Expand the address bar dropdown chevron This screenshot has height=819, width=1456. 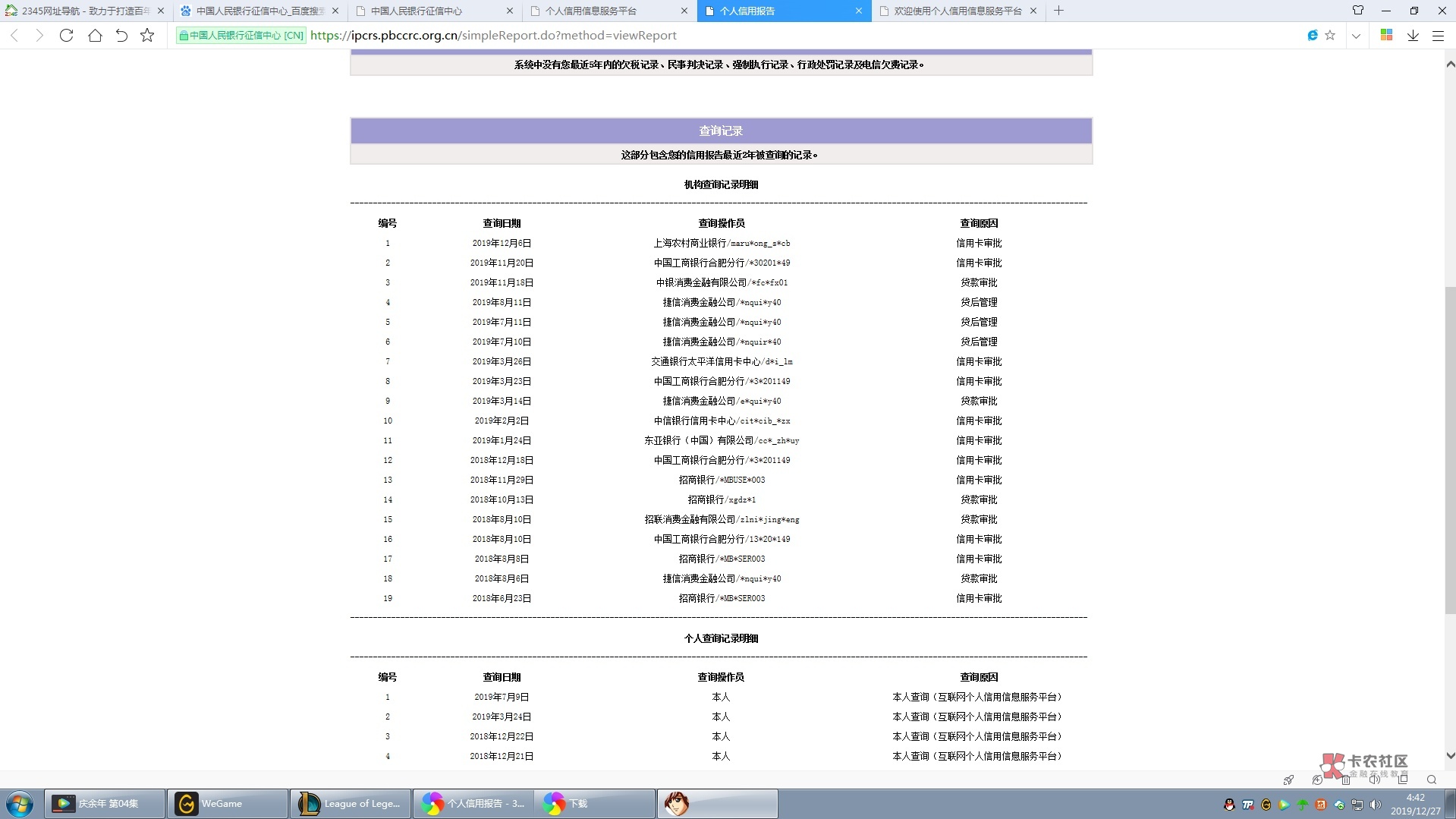(x=1356, y=36)
